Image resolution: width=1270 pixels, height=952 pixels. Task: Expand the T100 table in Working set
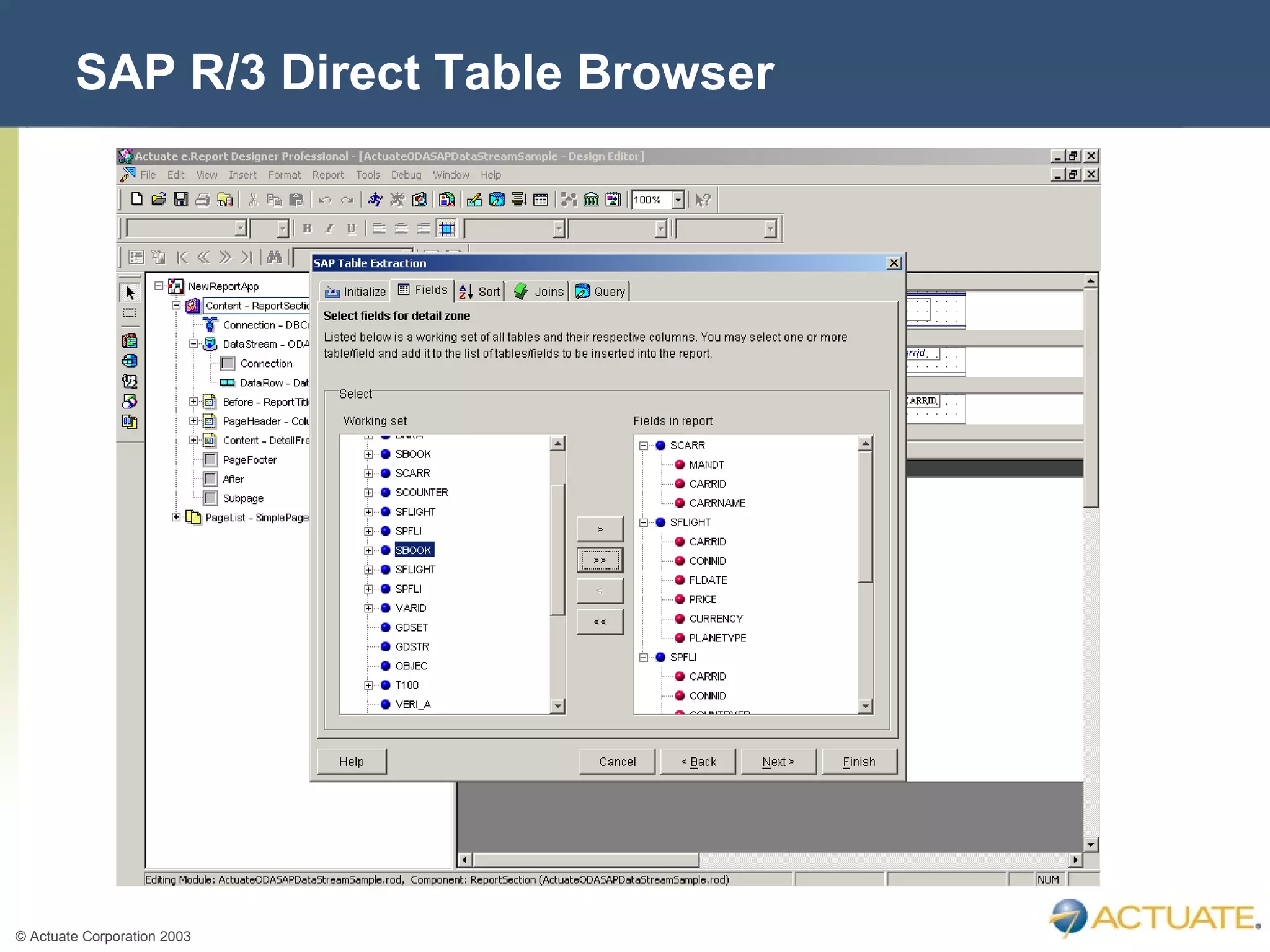(x=368, y=685)
